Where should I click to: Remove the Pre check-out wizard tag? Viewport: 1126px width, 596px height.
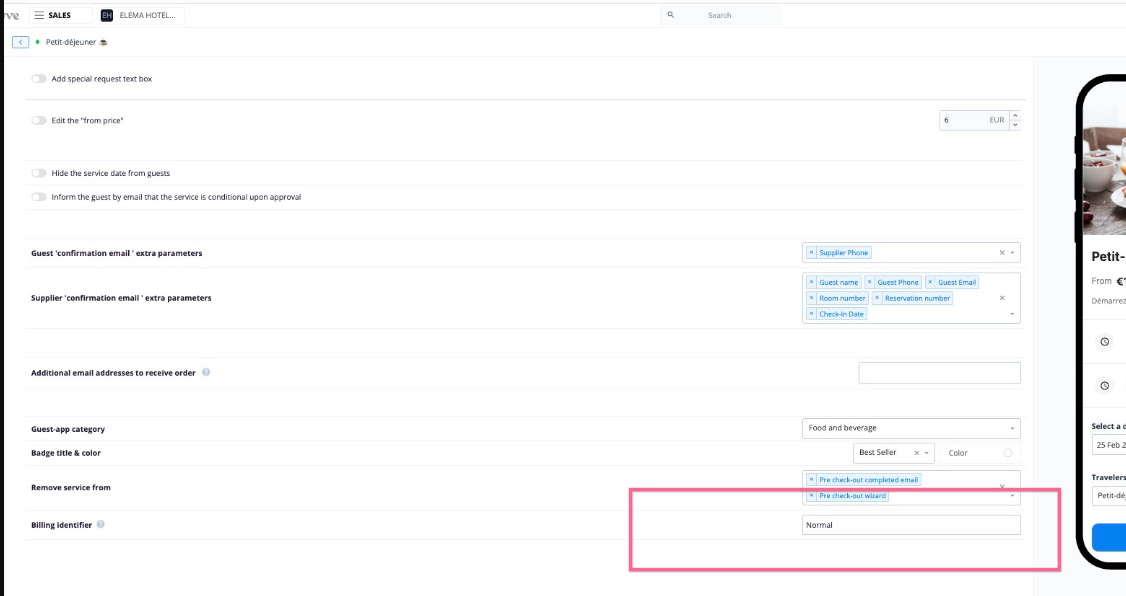(811, 496)
